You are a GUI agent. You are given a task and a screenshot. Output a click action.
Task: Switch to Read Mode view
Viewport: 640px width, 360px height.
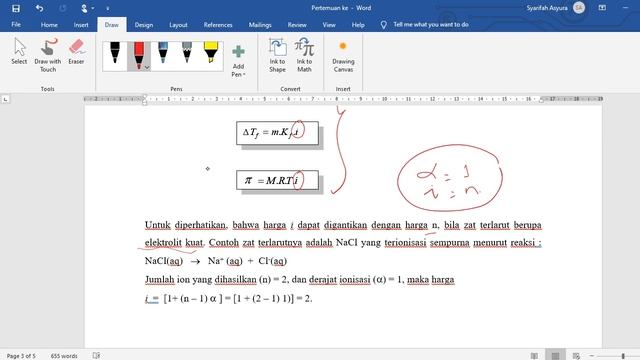(534, 356)
